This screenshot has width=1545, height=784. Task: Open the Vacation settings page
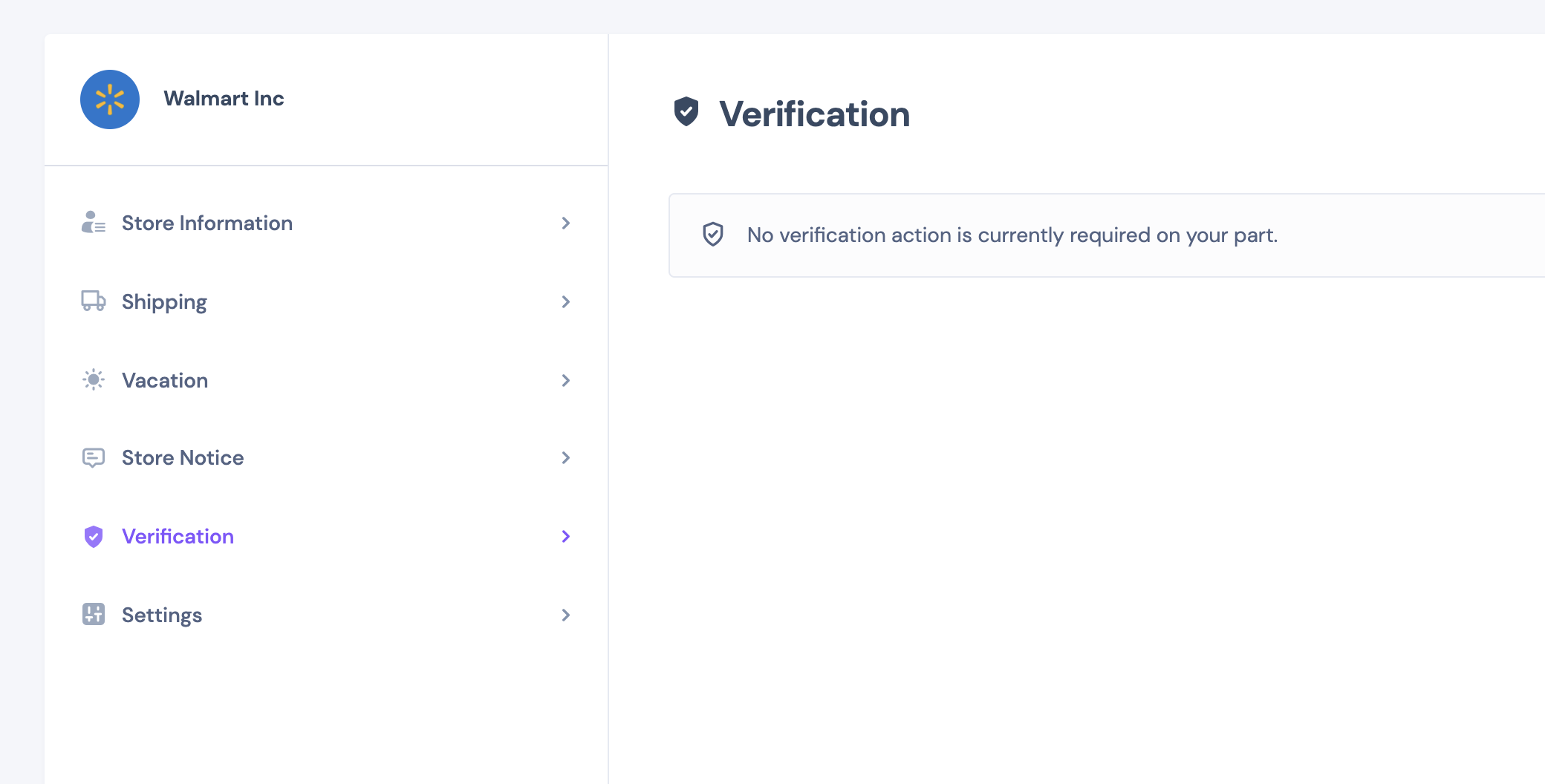click(165, 380)
